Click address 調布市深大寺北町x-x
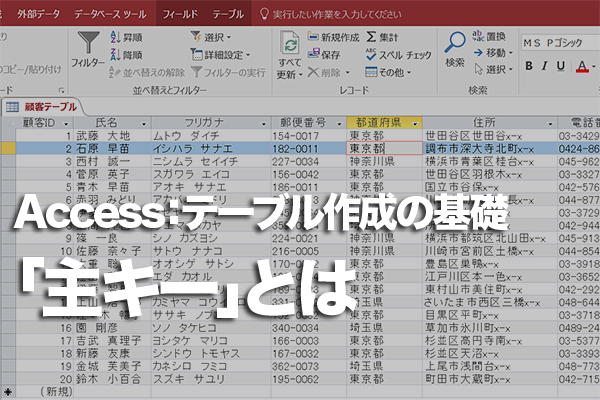This screenshot has width=600, height=400. tap(490, 149)
